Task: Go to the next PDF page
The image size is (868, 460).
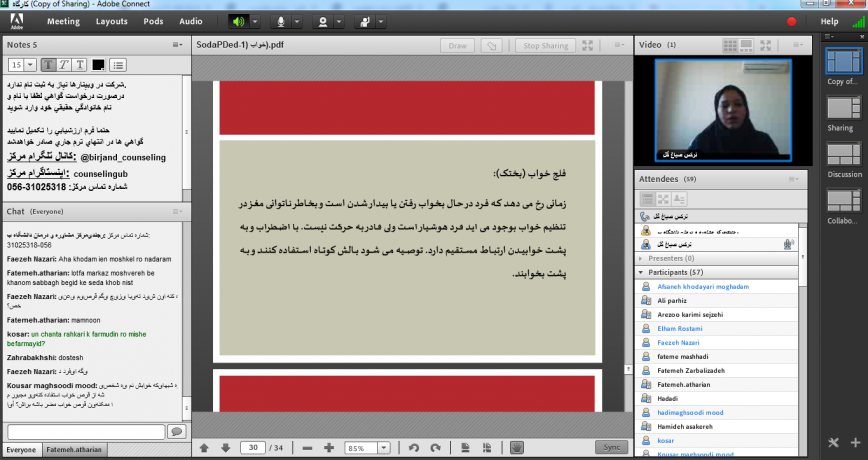Action: tap(225, 447)
